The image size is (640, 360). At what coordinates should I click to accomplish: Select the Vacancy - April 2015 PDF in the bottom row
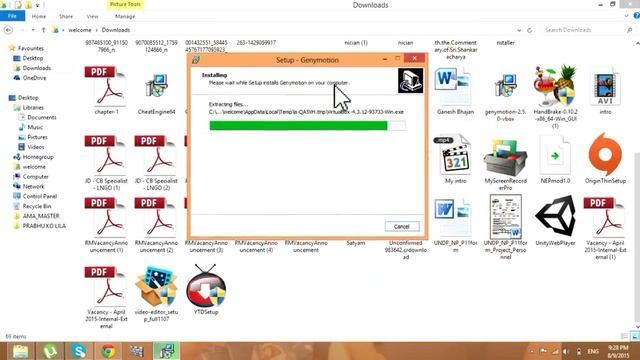coord(106,287)
